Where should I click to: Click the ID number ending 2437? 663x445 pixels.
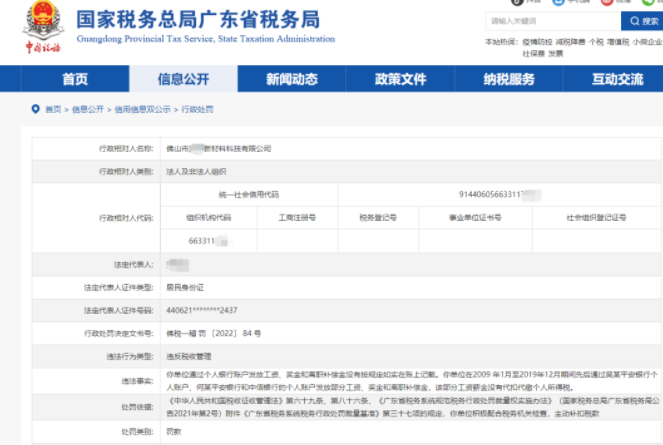(x=202, y=310)
